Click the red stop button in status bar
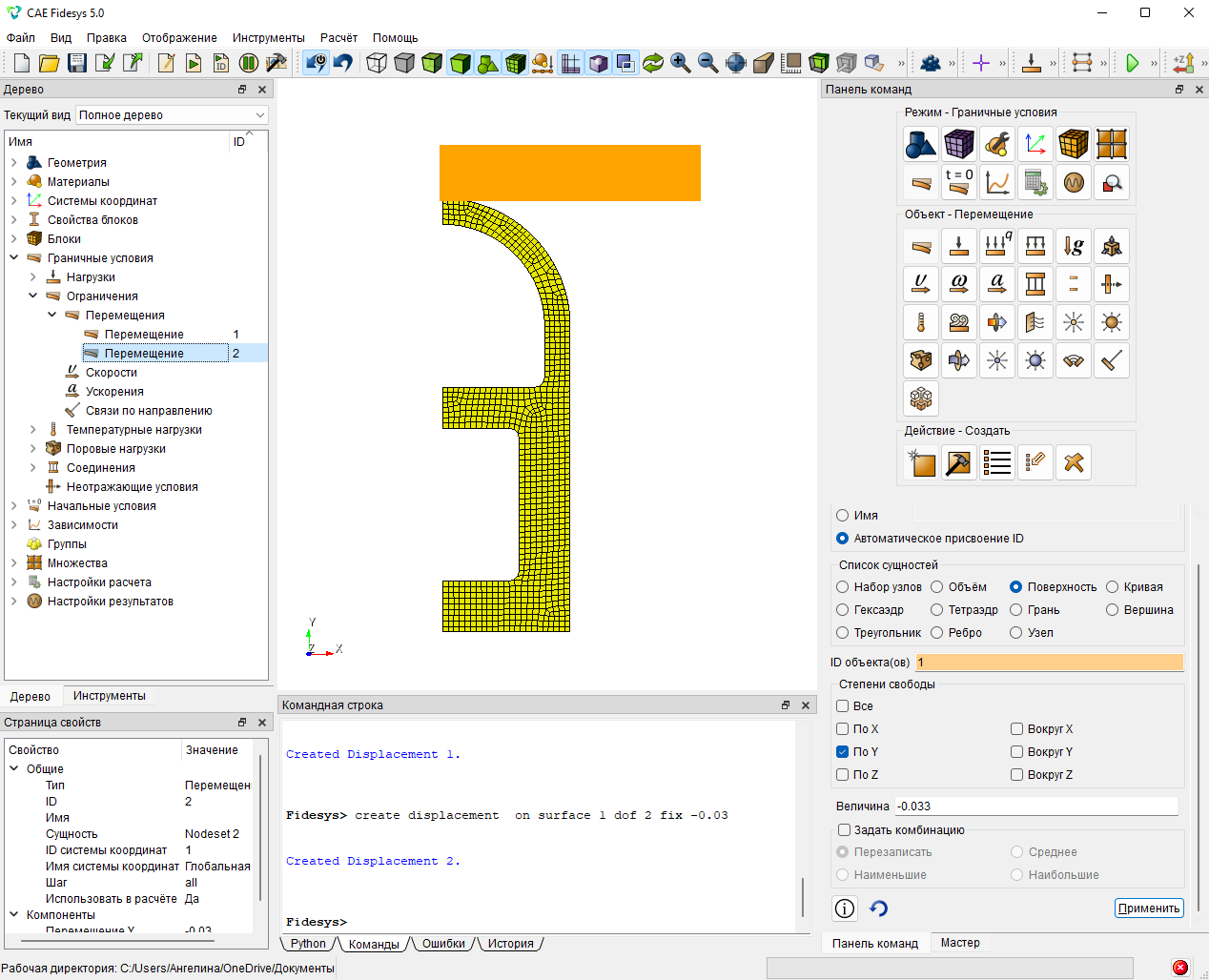Screen dimensions: 1209x980 coord(1180,968)
